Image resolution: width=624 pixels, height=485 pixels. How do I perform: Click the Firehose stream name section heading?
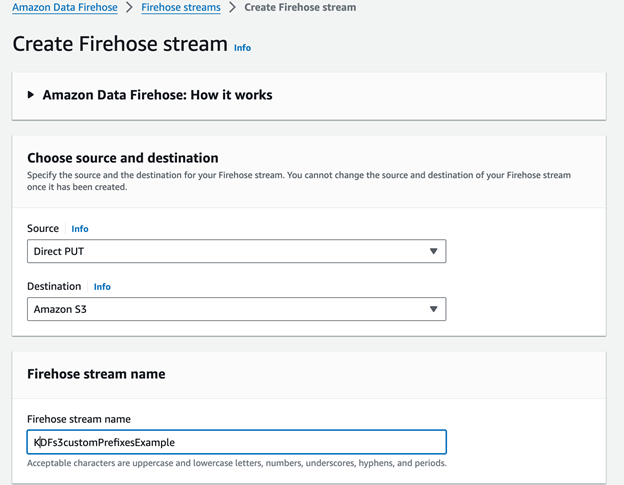tap(96, 374)
